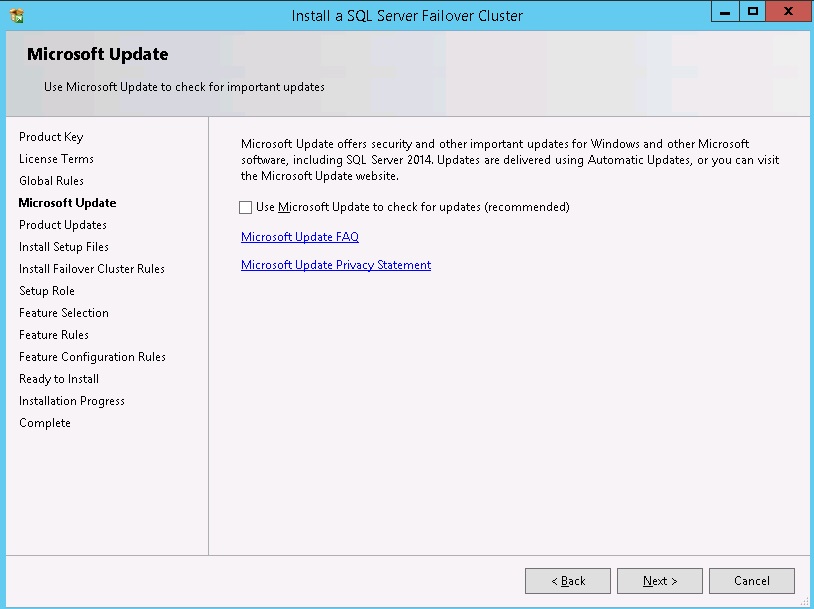Image resolution: width=814 pixels, height=609 pixels.
Task: Open Microsoft Update Privacy Statement link
Action: coord(336,265)
